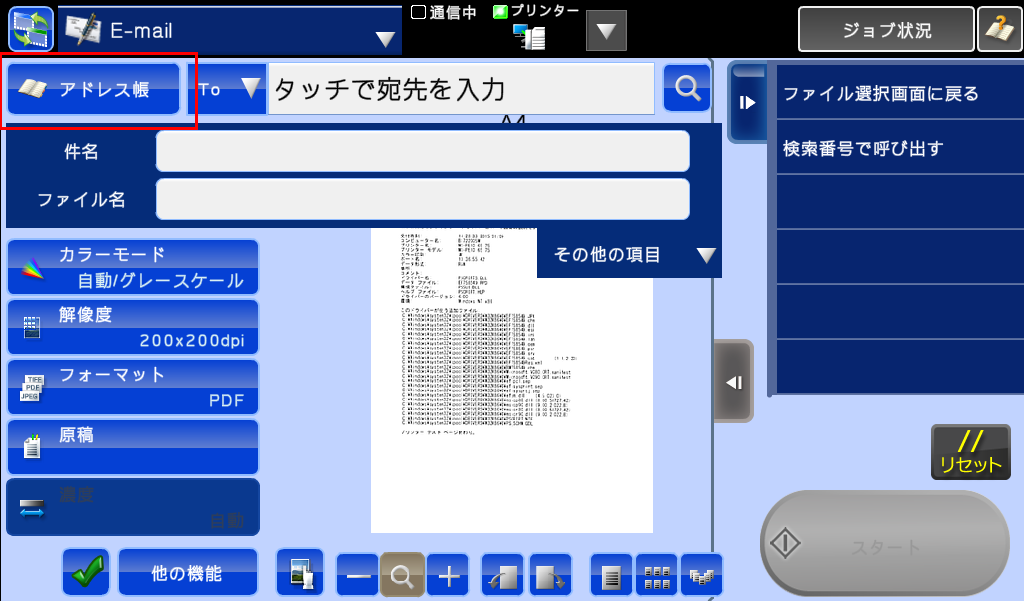The image size is (1024, 601).
Task: Zoom out preview with minus button
Action: pyautogui.click(x=357, y=575)
